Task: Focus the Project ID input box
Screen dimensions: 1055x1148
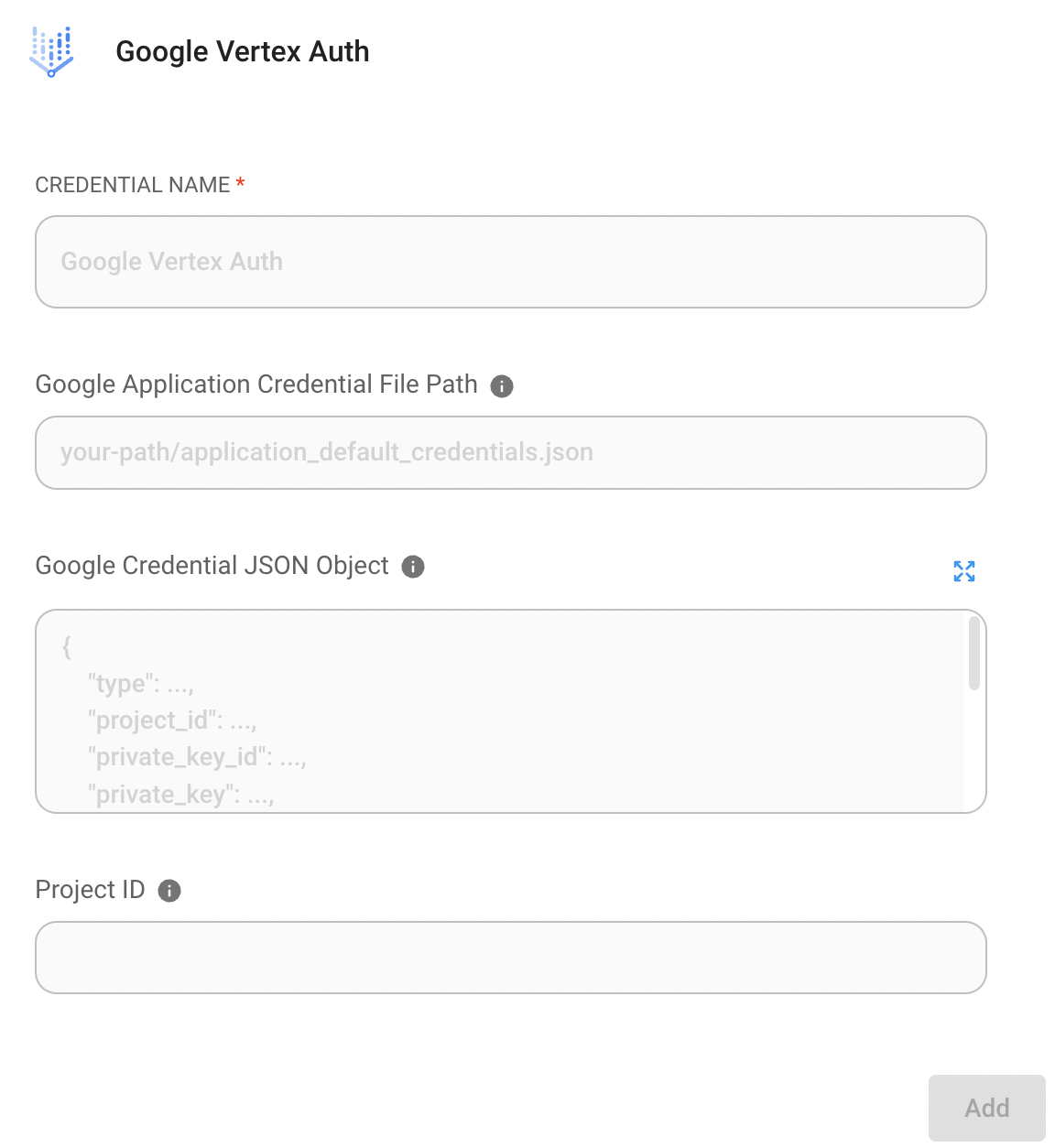Action: click(510, 958)
